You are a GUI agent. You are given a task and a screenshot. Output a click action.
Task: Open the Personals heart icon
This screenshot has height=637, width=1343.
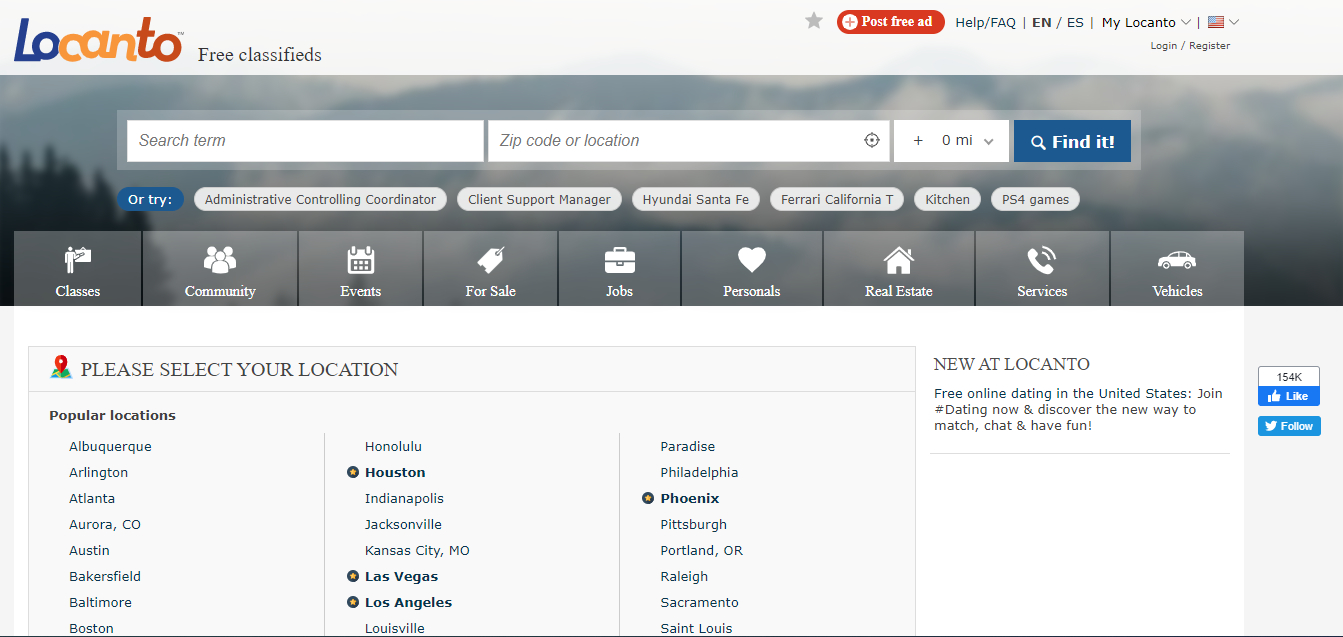pyautogui.click(x=751, y=260)
